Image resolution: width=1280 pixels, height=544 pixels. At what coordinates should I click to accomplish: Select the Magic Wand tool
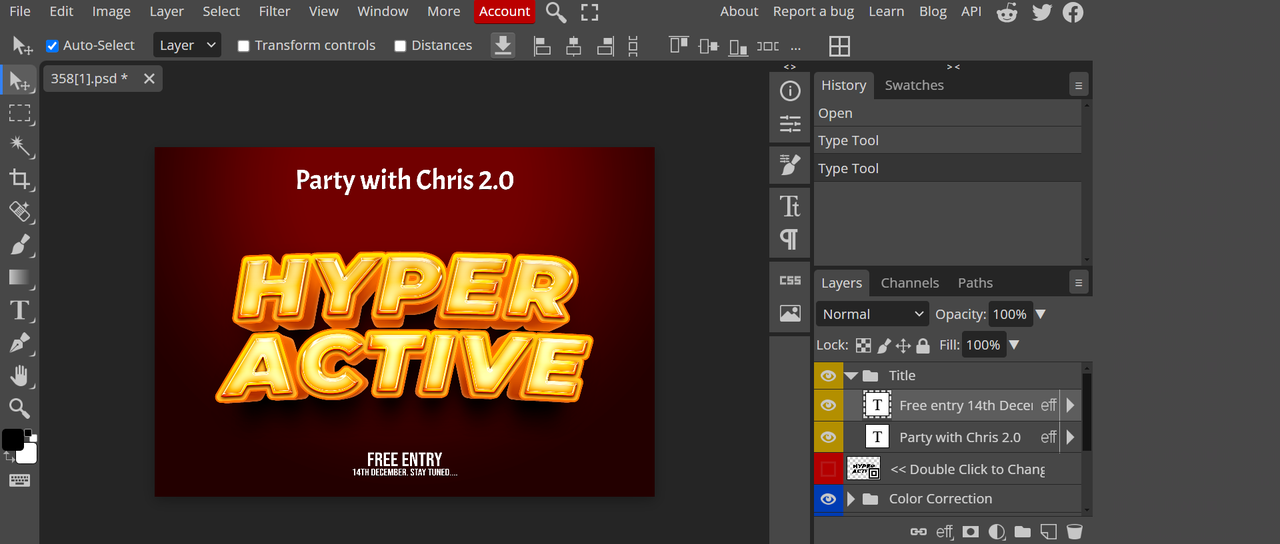(x=19, y=146)
